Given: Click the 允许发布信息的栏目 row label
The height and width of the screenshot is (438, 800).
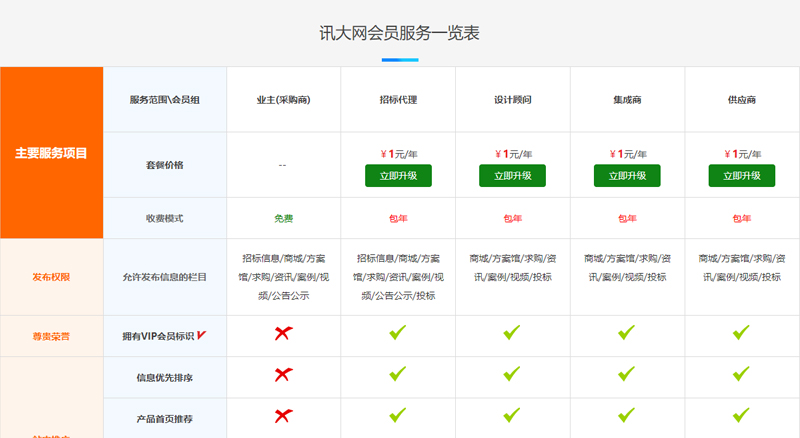Looking at the screenshot, I should 165,277.
